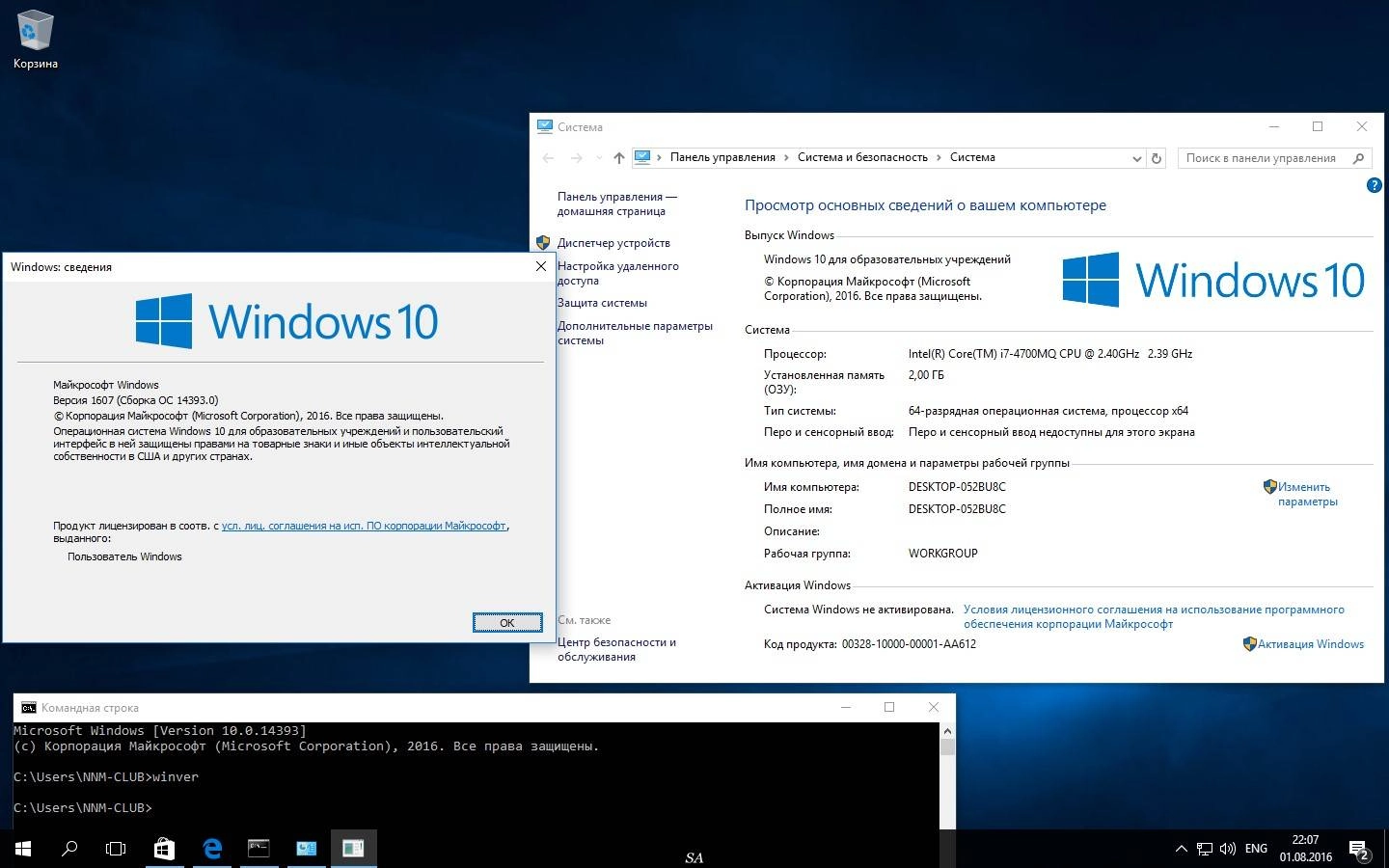Open Активация Windows link
Screen dimensions: 1389x868
pyautogui.click(x=1311, y=644)
